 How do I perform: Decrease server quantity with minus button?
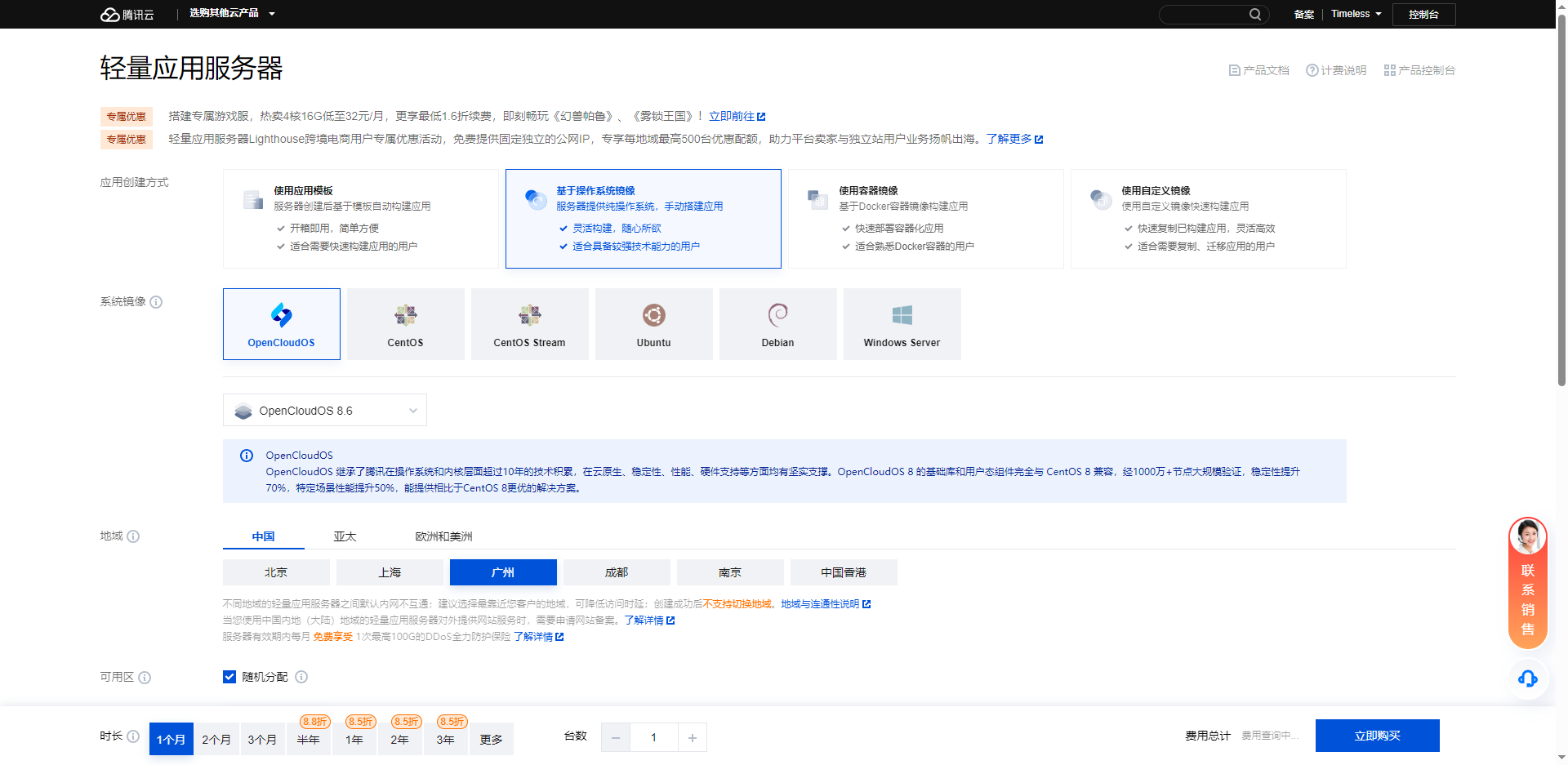(x=616, y=737)
